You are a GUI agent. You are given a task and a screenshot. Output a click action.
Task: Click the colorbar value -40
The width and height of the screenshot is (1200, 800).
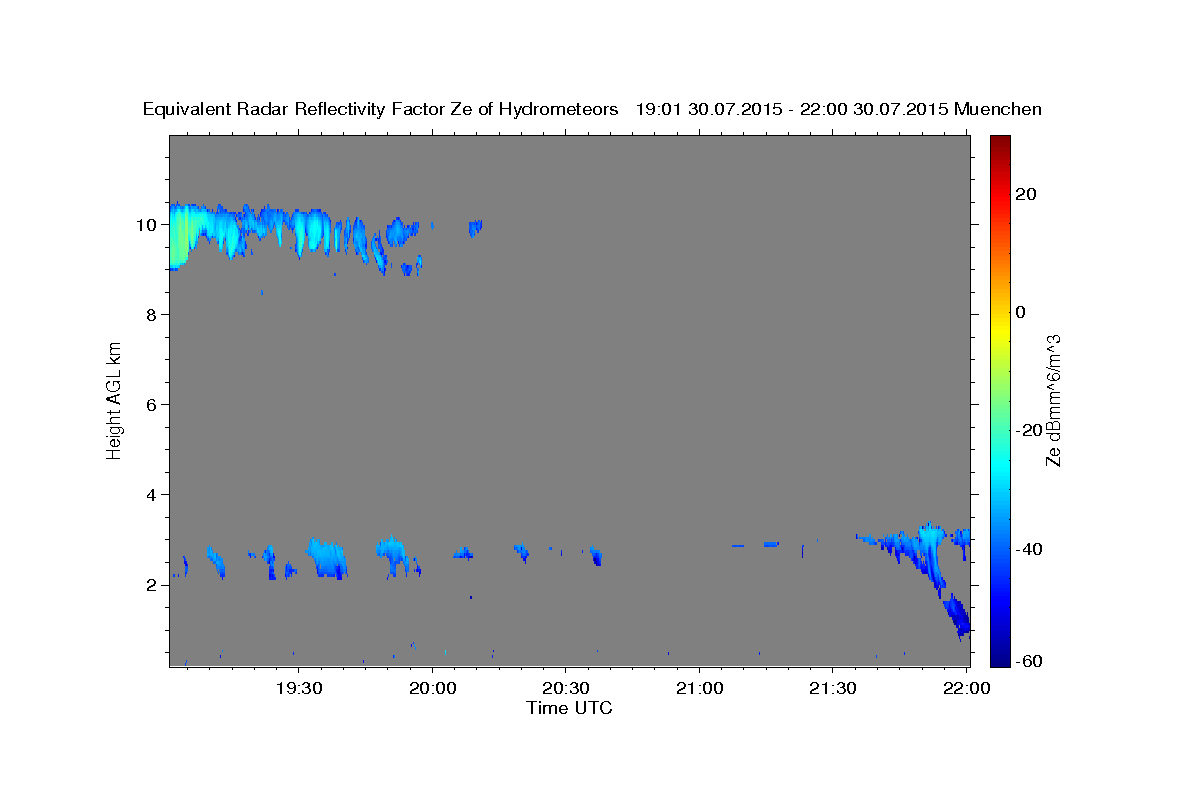(x=1028, y=549)
